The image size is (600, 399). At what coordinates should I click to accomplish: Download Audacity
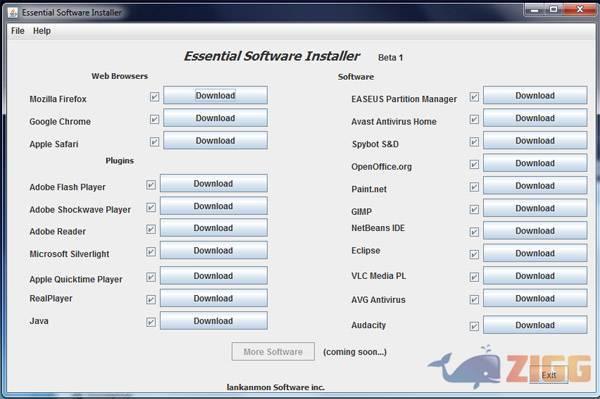point(535,325)
